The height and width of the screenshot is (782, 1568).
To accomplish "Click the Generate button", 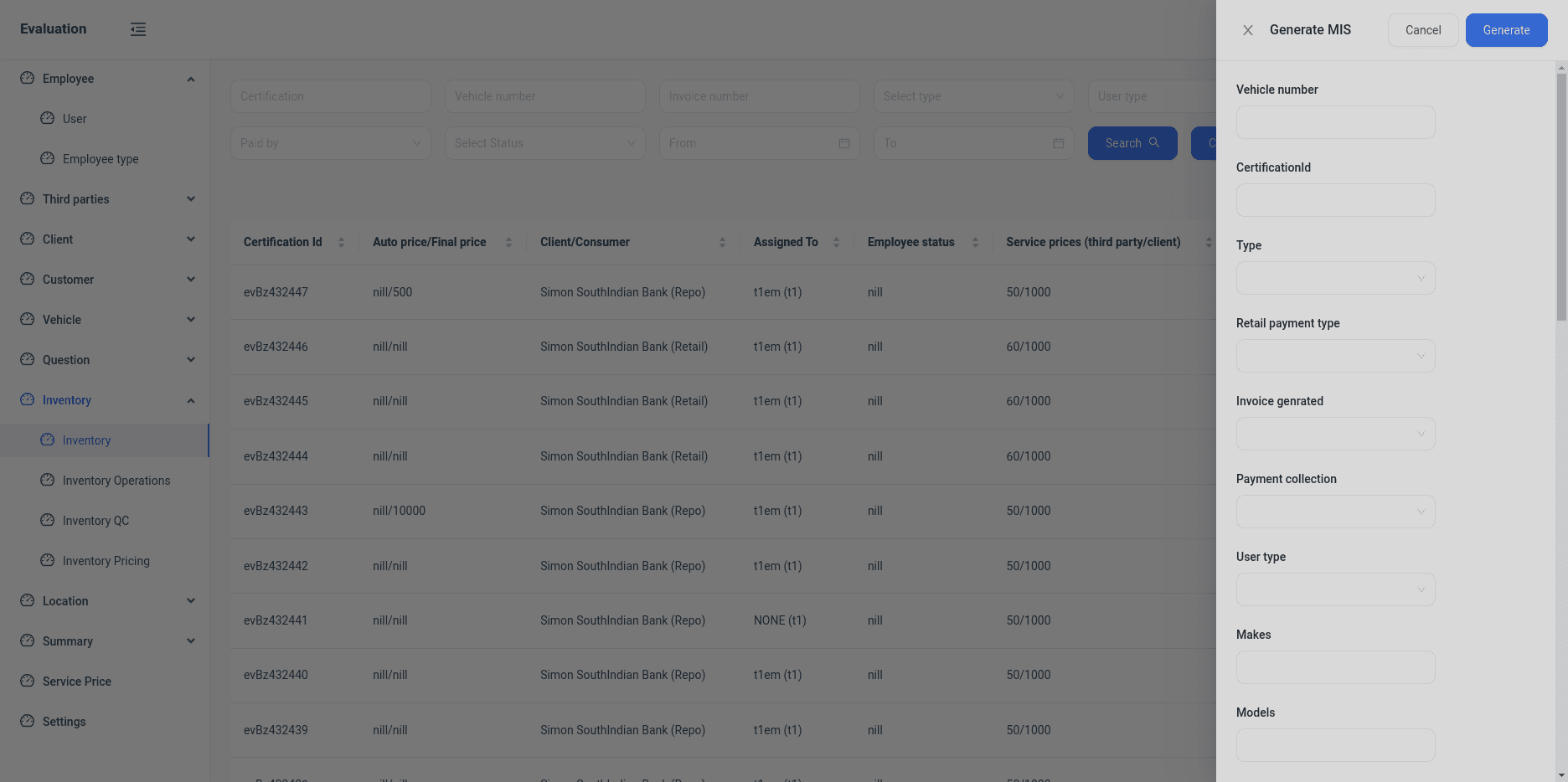I will (x=1506, y=30).
